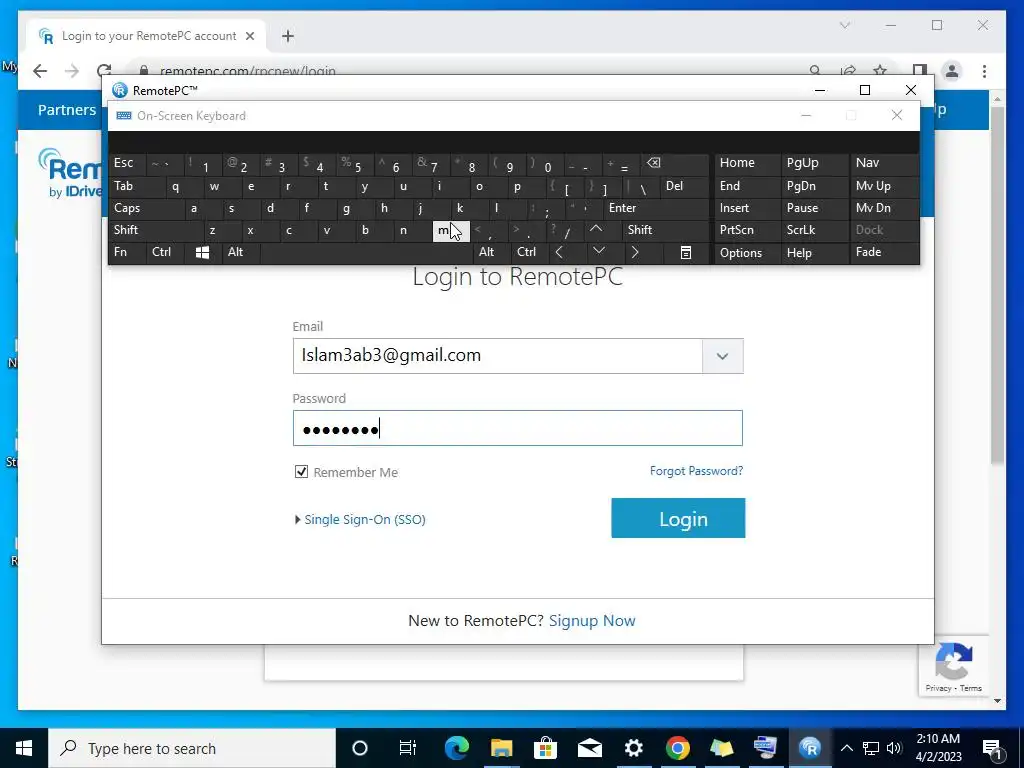Open the Email address dropdown arrow
This screenshot has width=1024, height=768.
coord(722,356)
